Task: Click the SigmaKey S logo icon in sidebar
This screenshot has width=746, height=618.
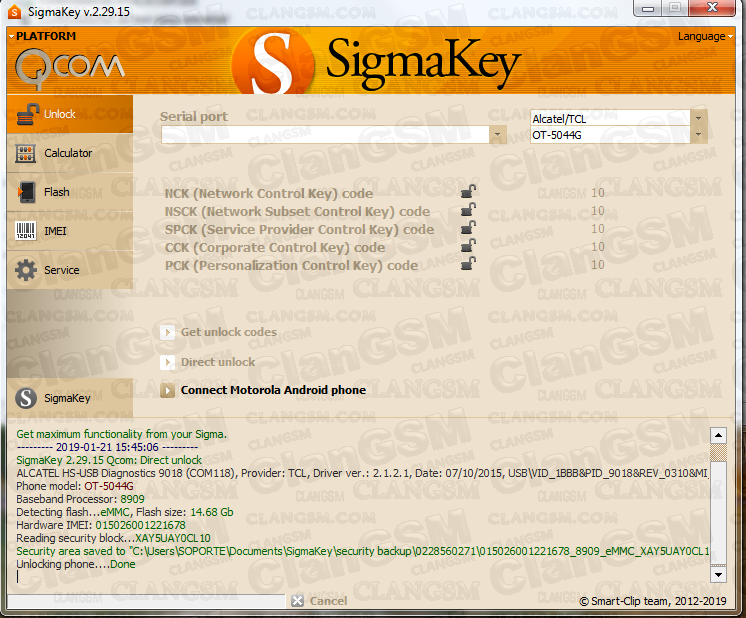Action: 26,398
